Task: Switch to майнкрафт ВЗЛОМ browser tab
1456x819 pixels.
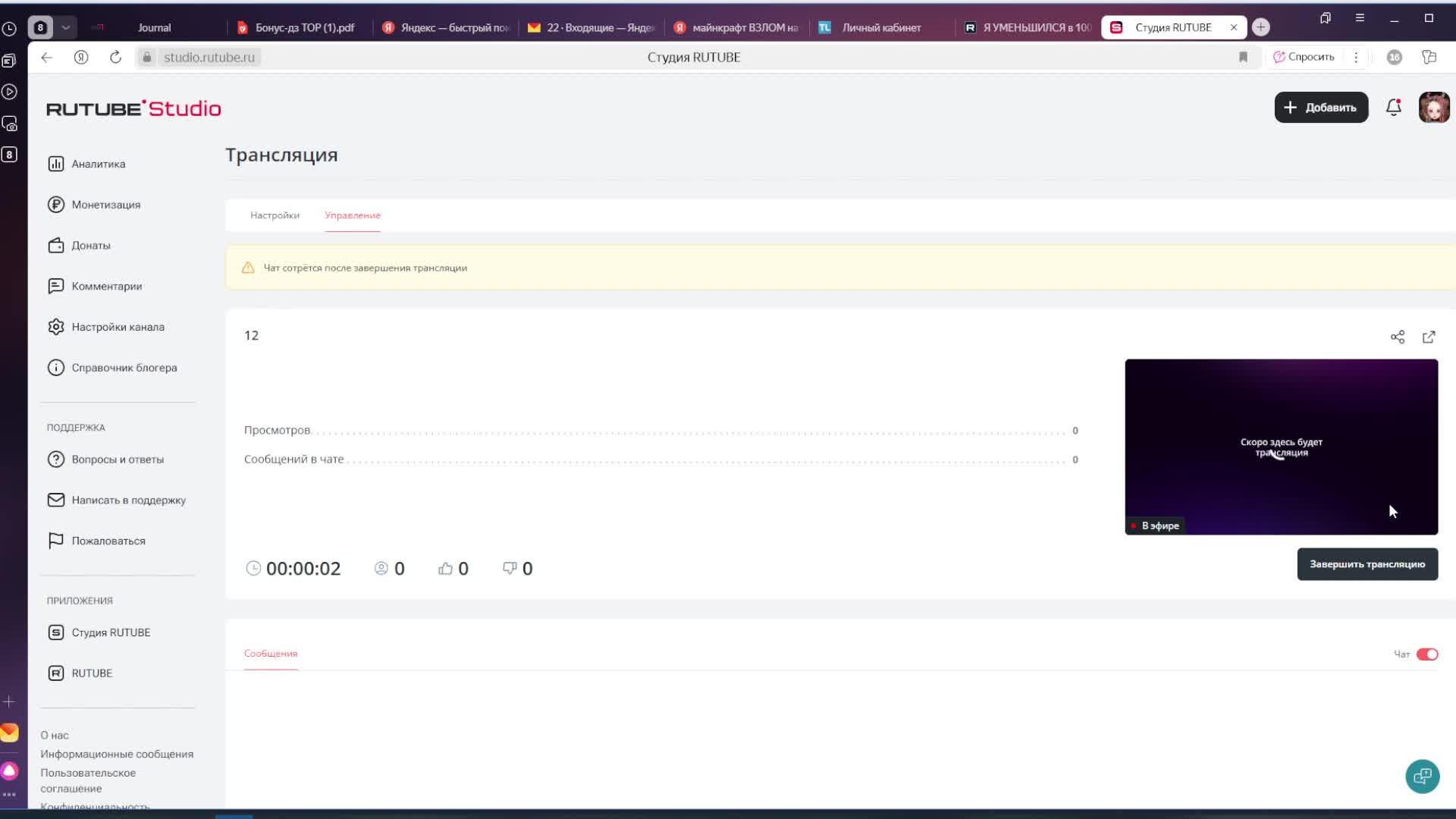Action: 737,27
